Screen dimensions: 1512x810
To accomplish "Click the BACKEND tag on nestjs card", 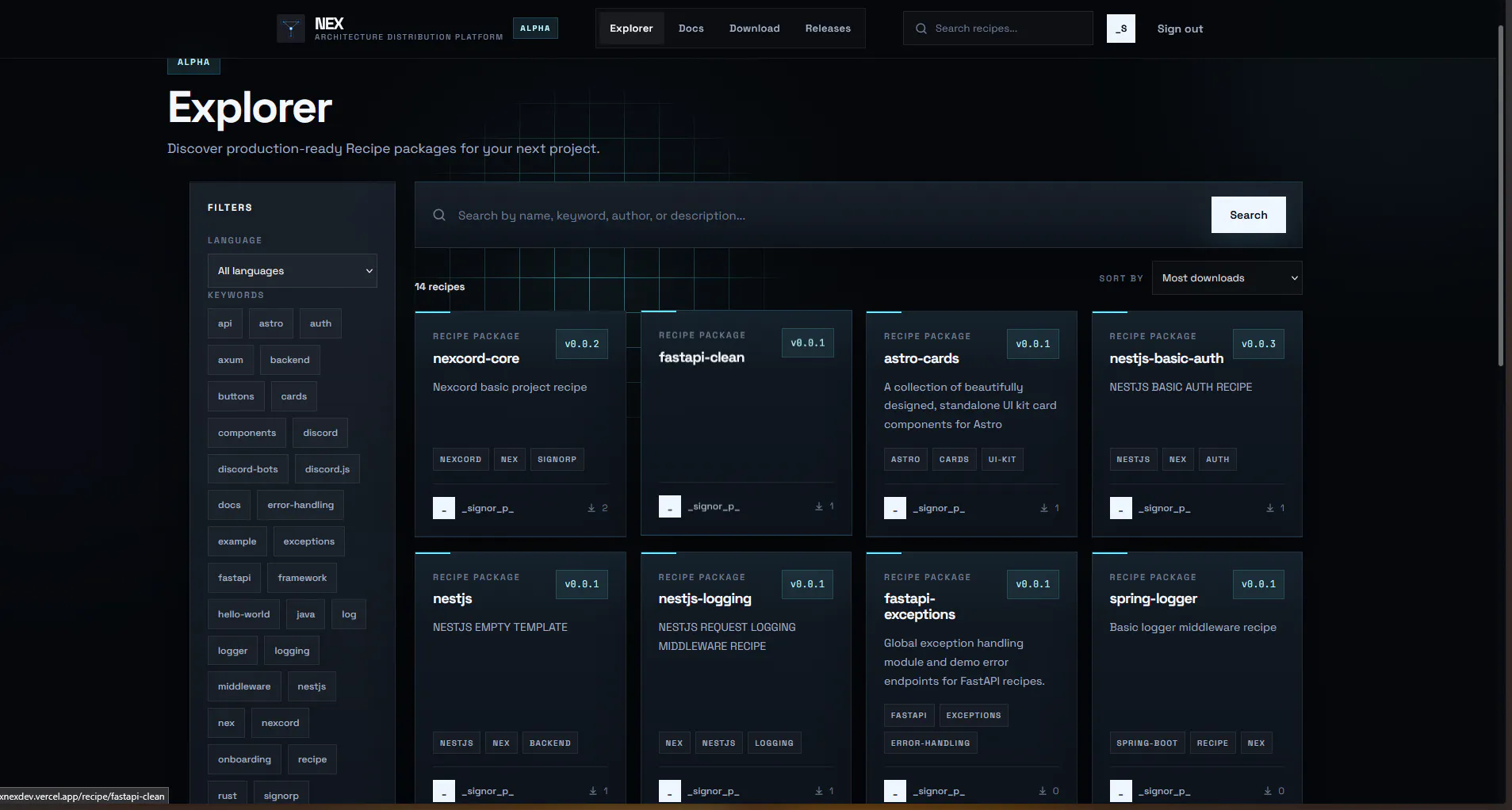I will click(550, 743).
